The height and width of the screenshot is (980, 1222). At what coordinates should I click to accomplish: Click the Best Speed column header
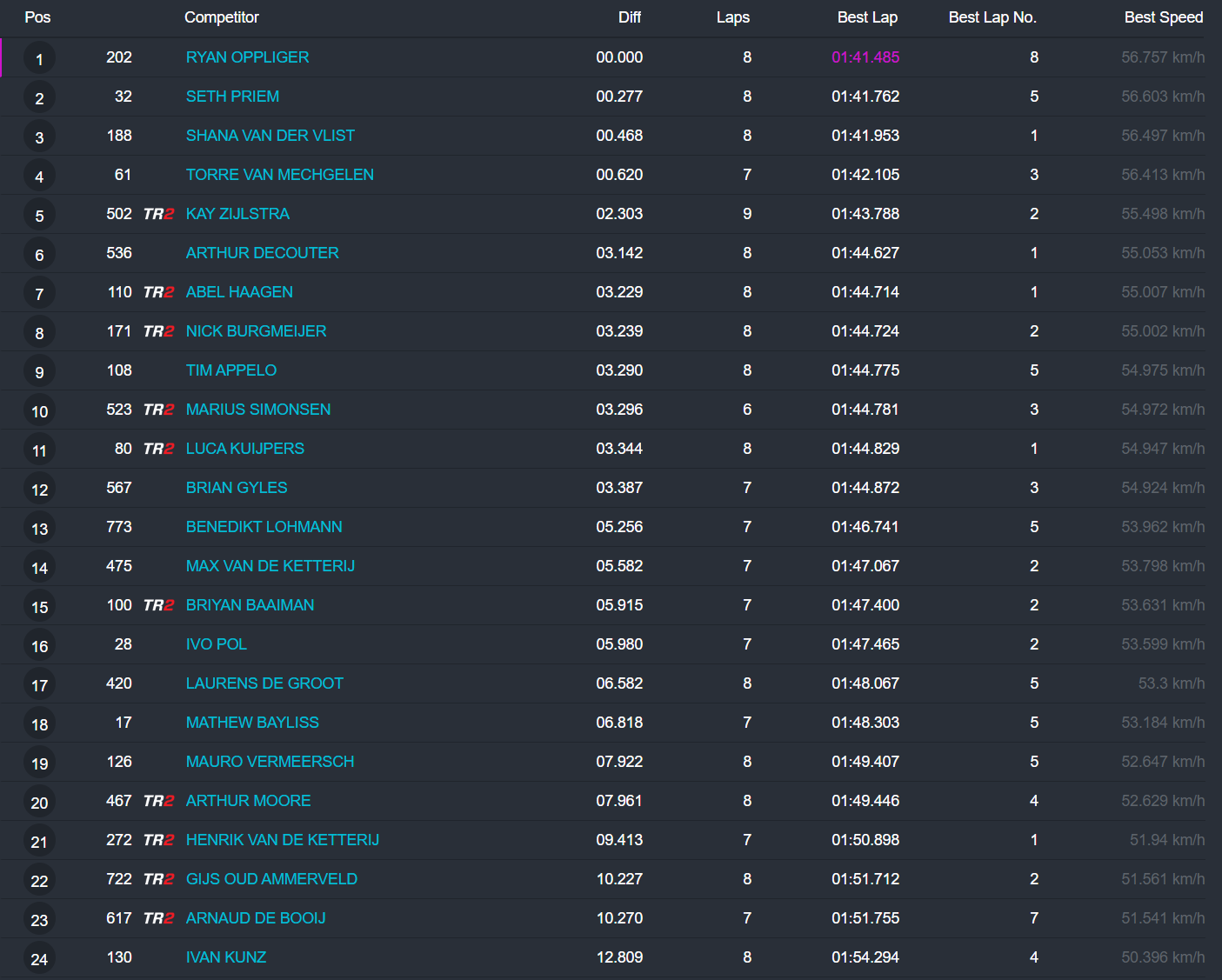tap(1163, 17)
